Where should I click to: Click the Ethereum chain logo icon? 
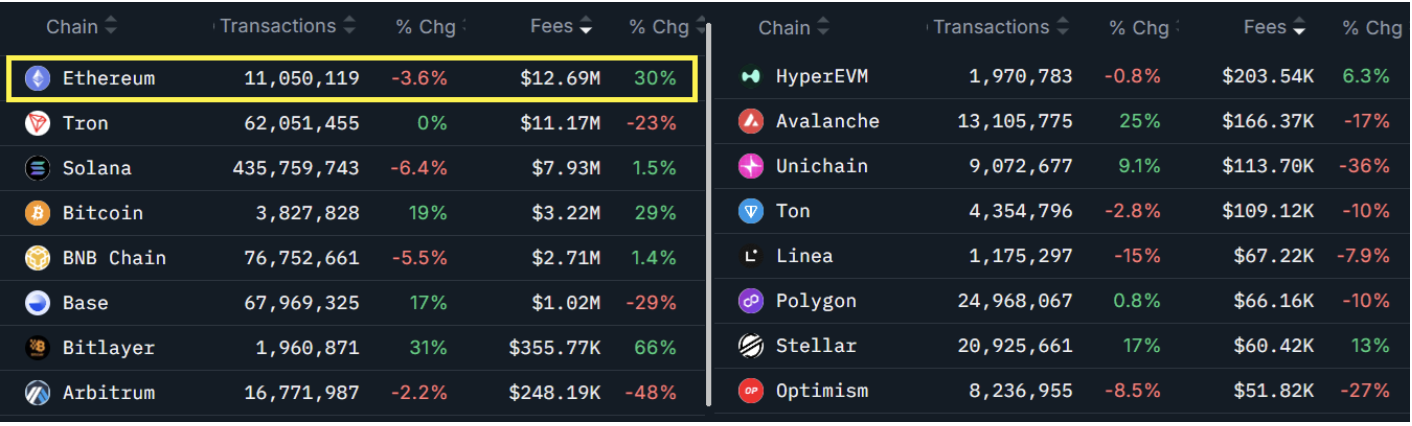tap(38, 78)
